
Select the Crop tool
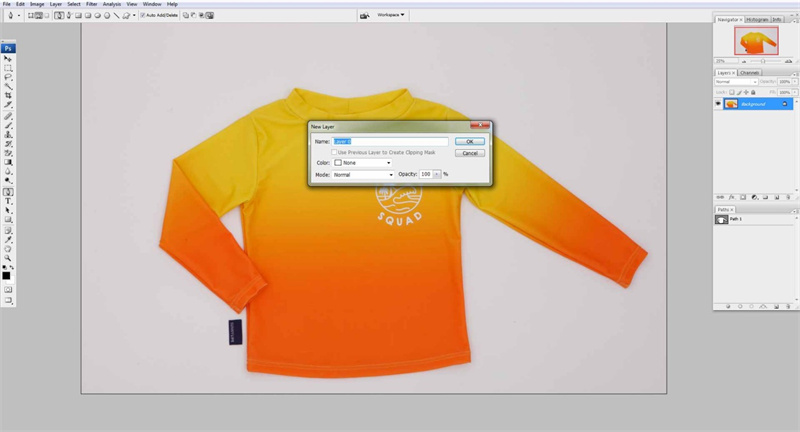pyautogui.click(x=8, y=95)
